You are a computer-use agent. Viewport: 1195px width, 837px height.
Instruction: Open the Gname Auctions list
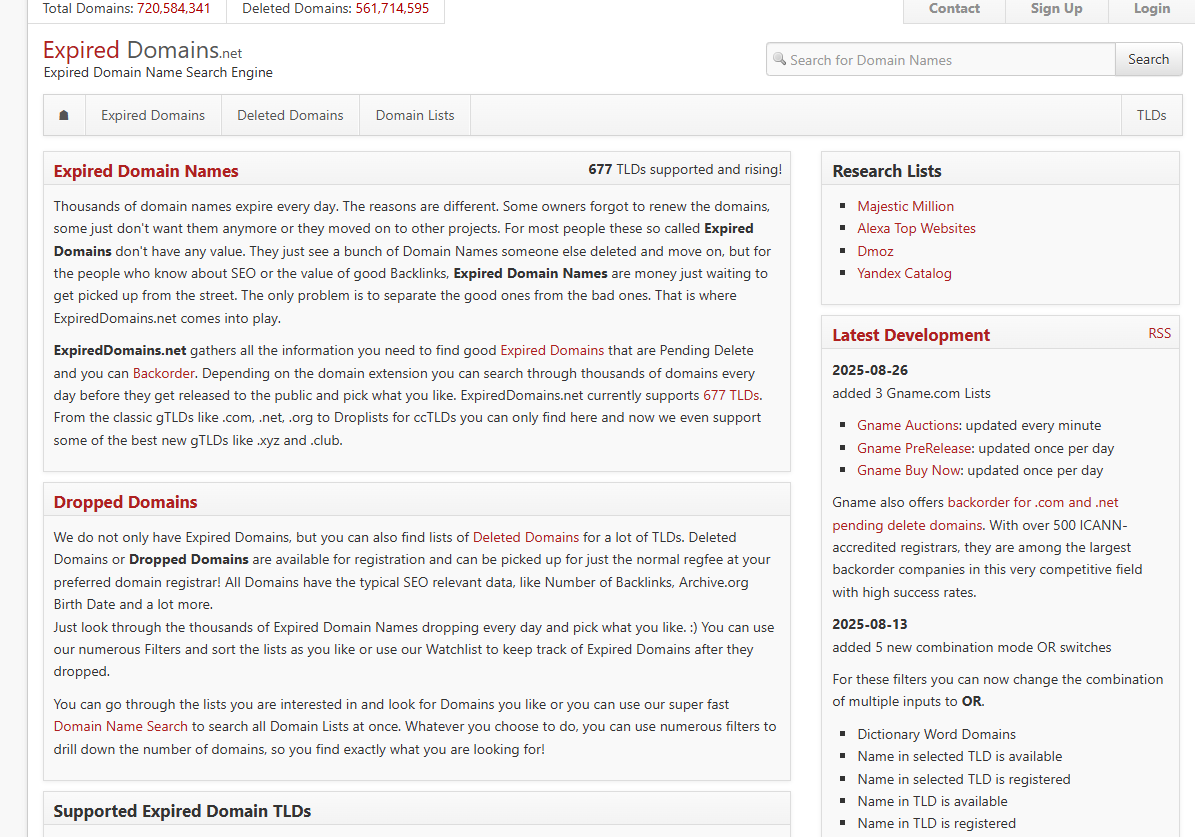[908, 425]
